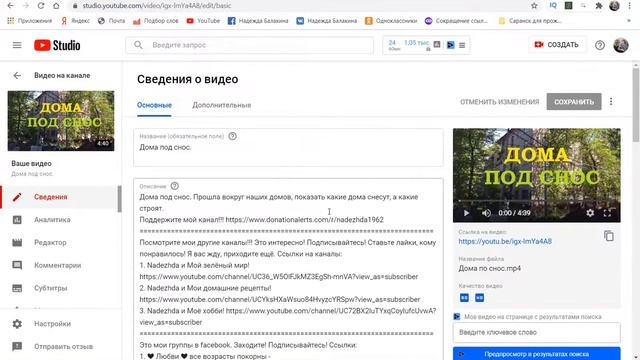Open the hamburger navigation menu
640x360 pixels.
pos(17,45)
